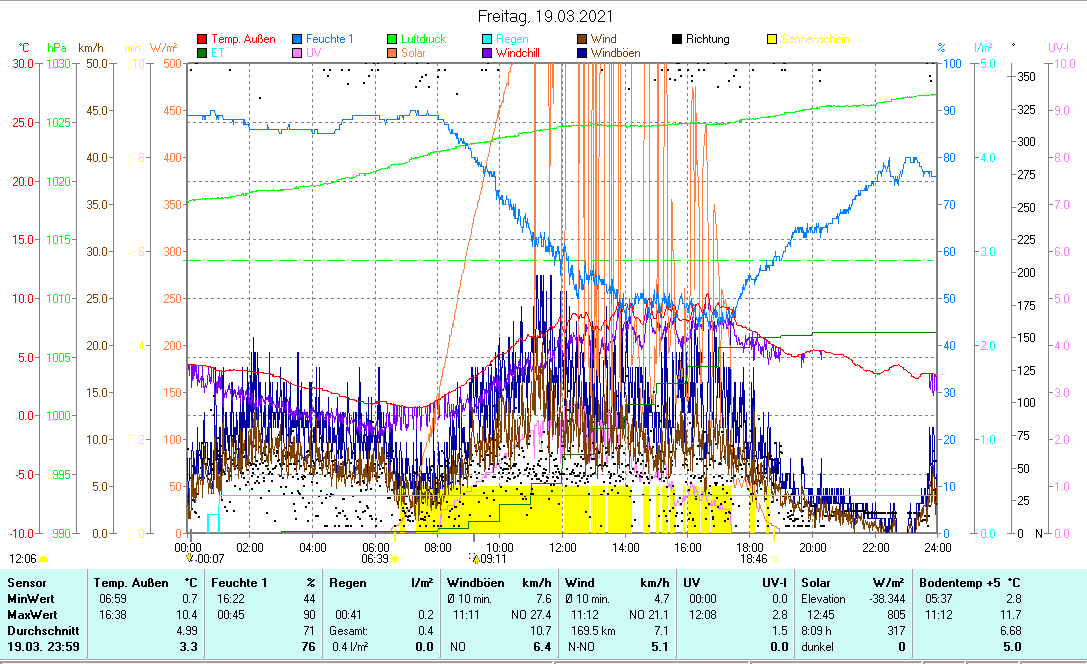The height and width of the screenshot is (664, 1087).
Task: Click the 12:00 label on time axis
Action: [x=563, y=547]
